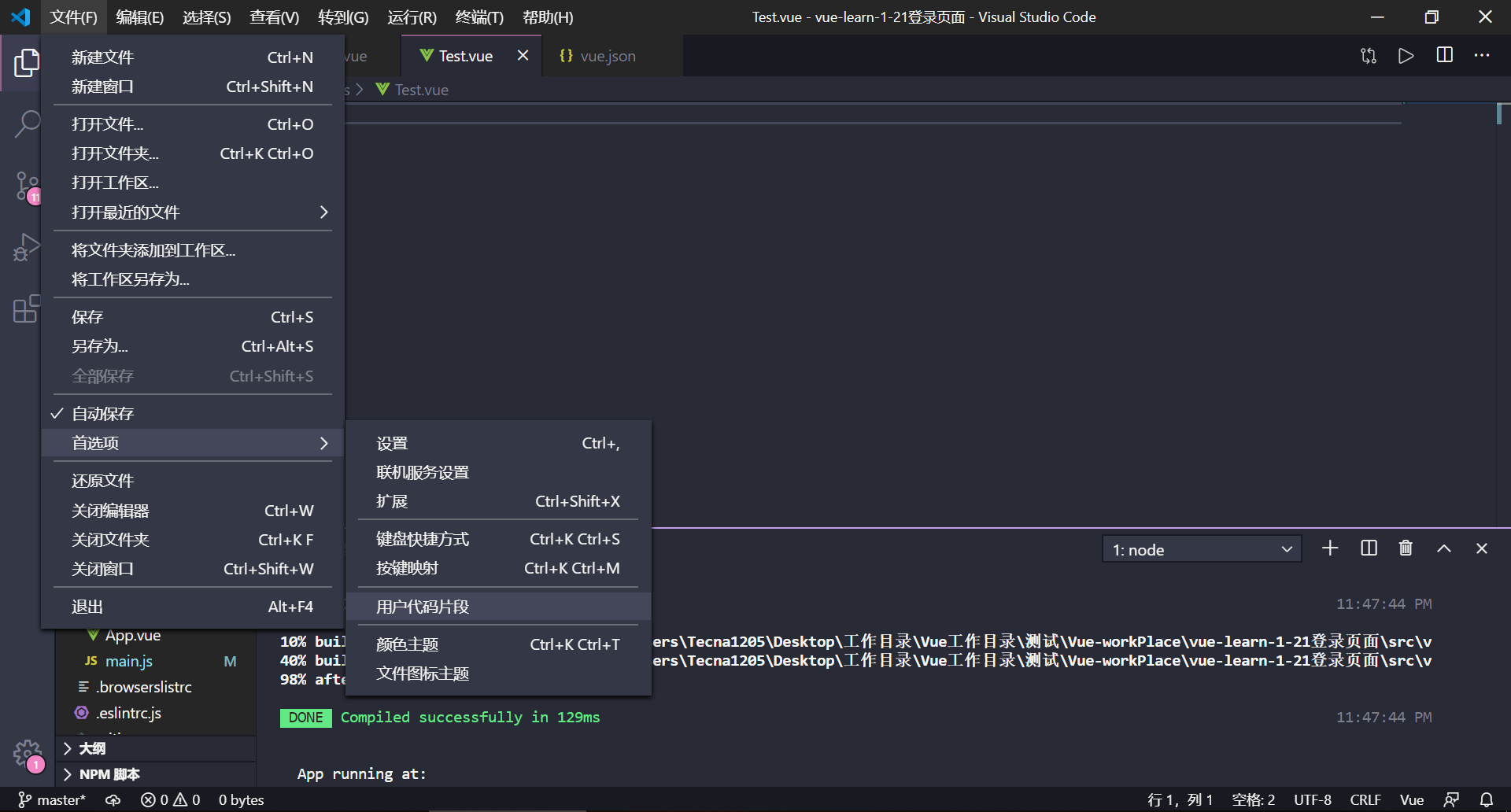The width and height of the screenshot is (1511, 812).
Task: Click the feedback icon in status bar
Action: point(1452,800)
